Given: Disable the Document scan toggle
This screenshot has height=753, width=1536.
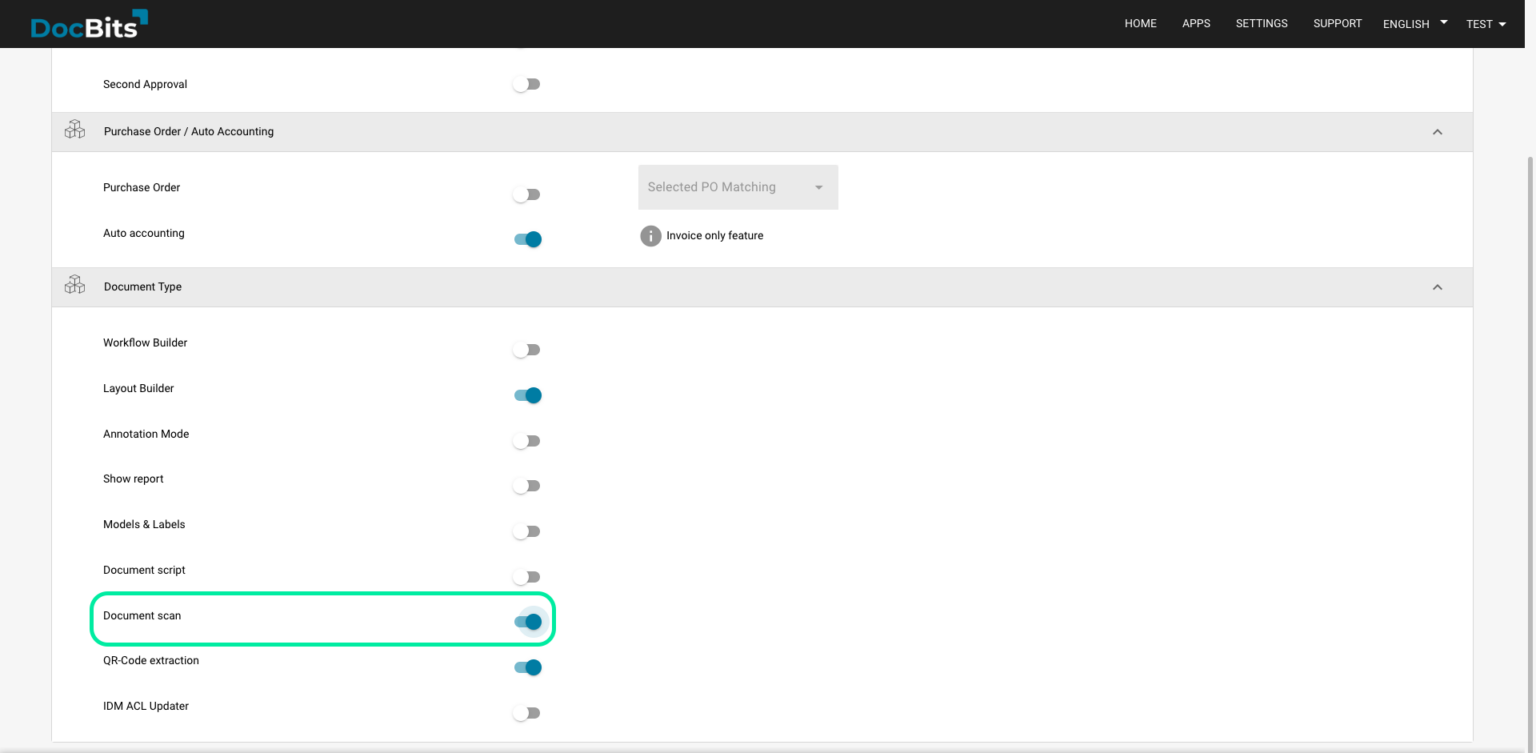Looking at the screenshot, I should (x=527, y=621).
